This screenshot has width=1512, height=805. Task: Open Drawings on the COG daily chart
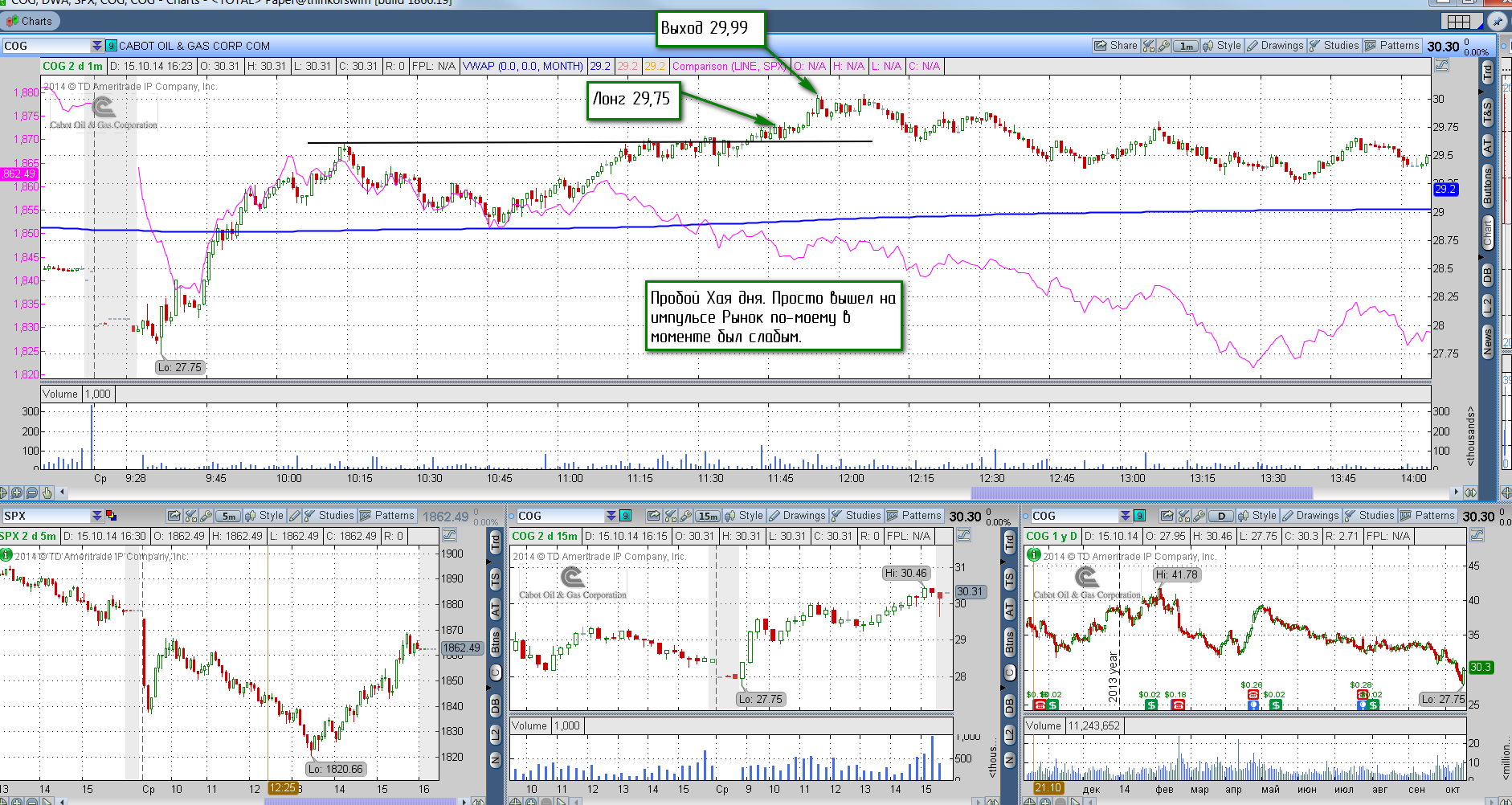(1310, 516)
